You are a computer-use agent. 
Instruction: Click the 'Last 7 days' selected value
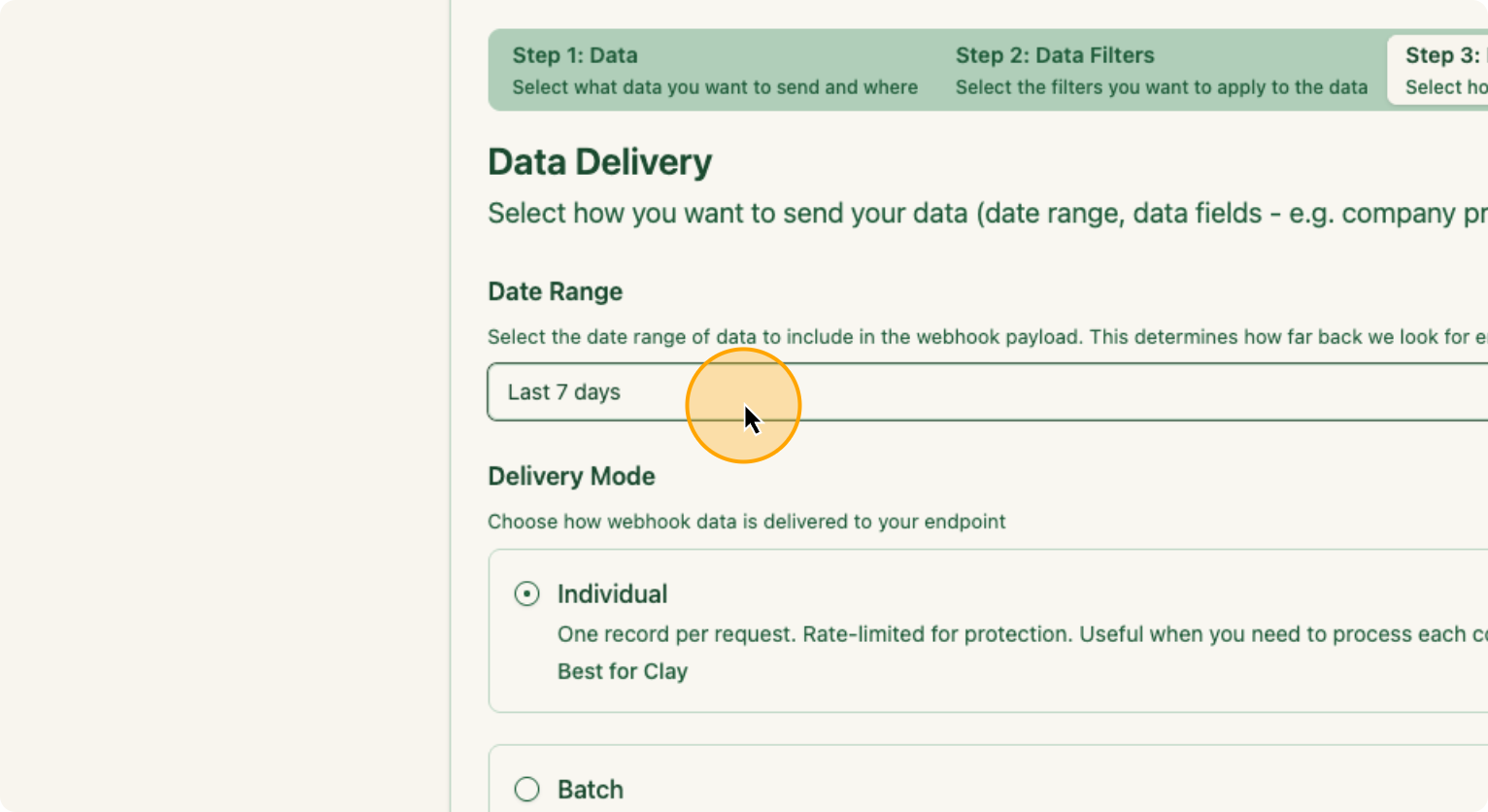point(563,392)
